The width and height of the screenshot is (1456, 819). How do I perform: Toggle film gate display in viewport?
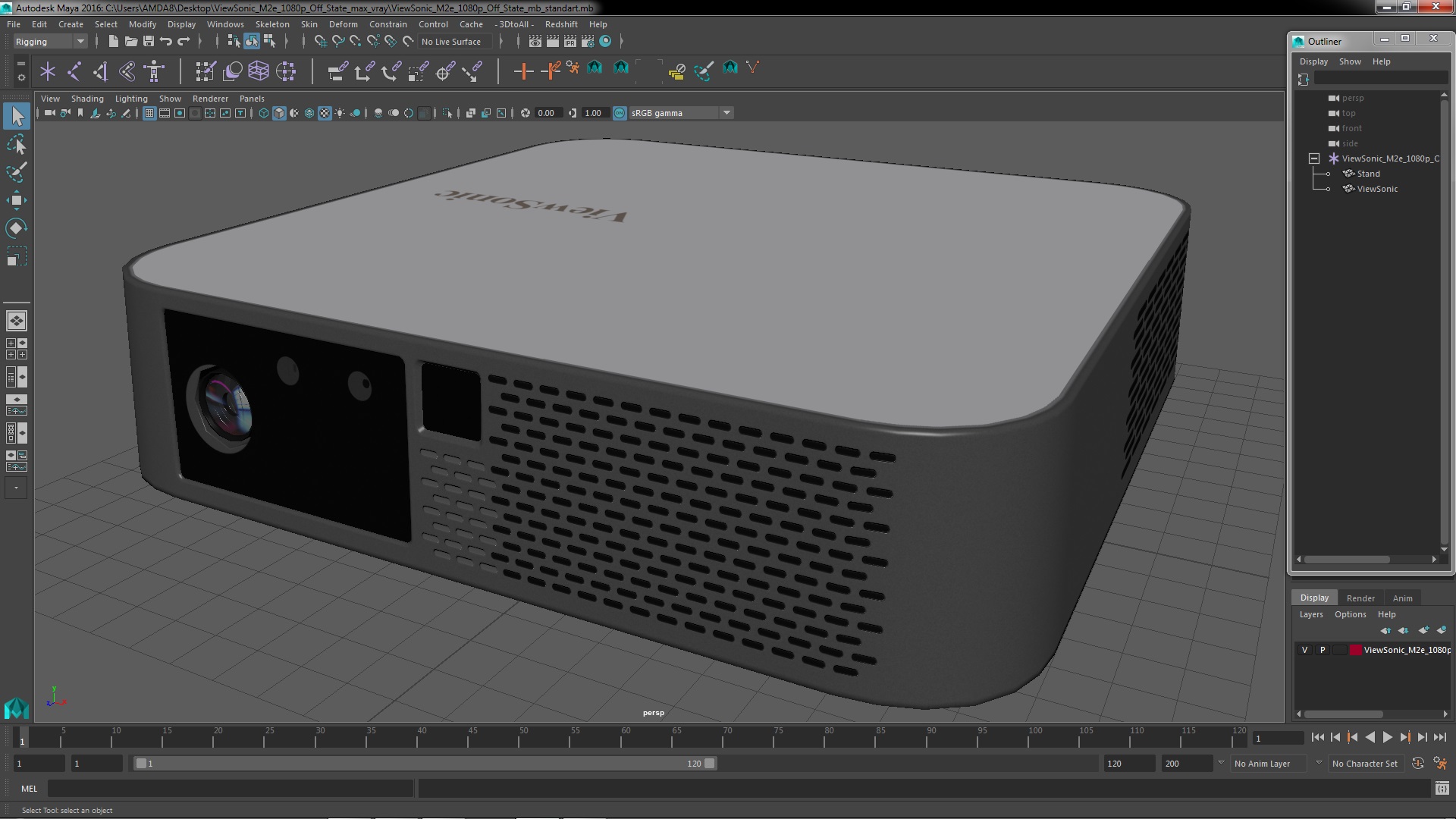tap(165, 113)
